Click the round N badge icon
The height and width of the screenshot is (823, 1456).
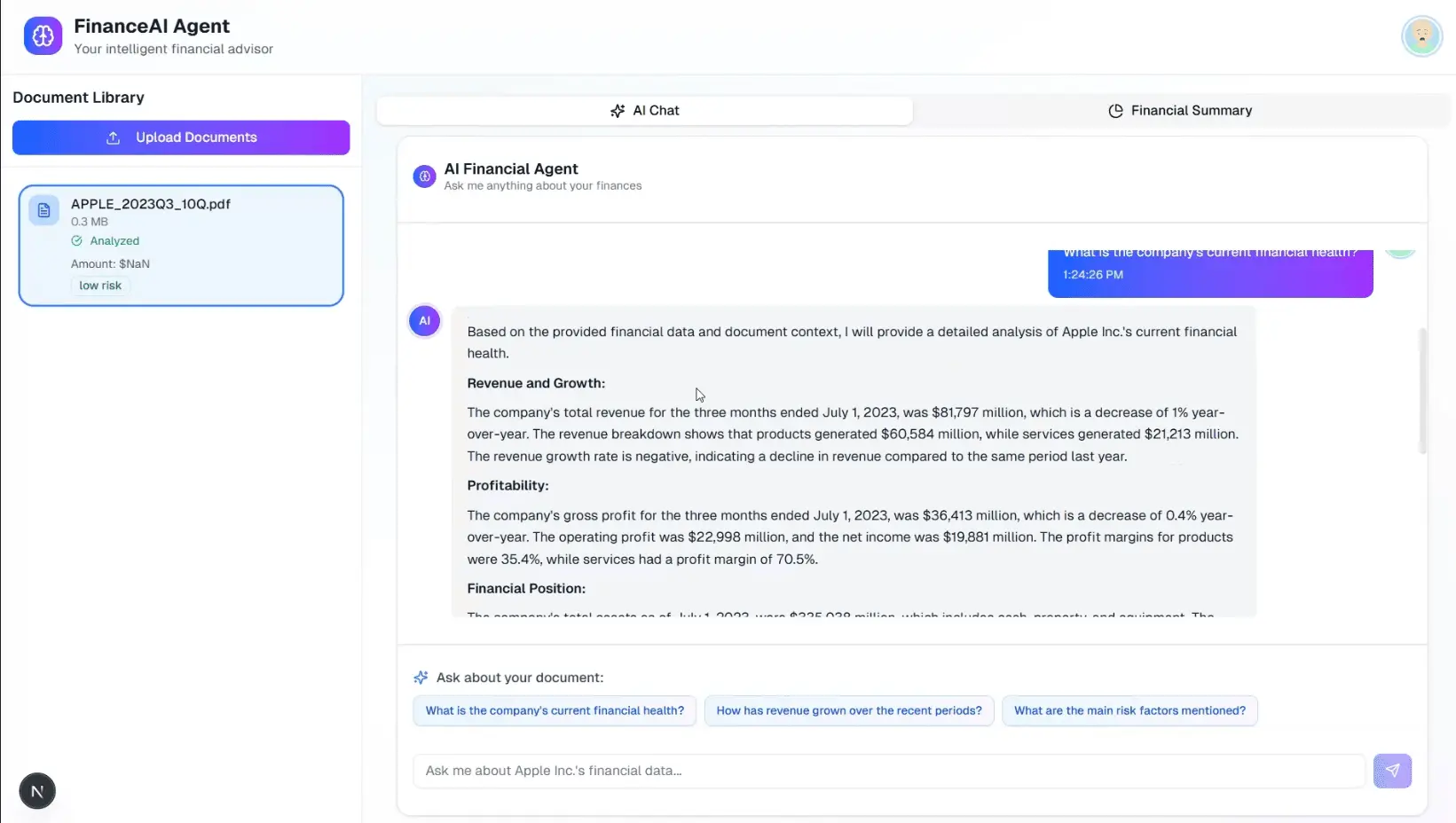pos(37,791)
